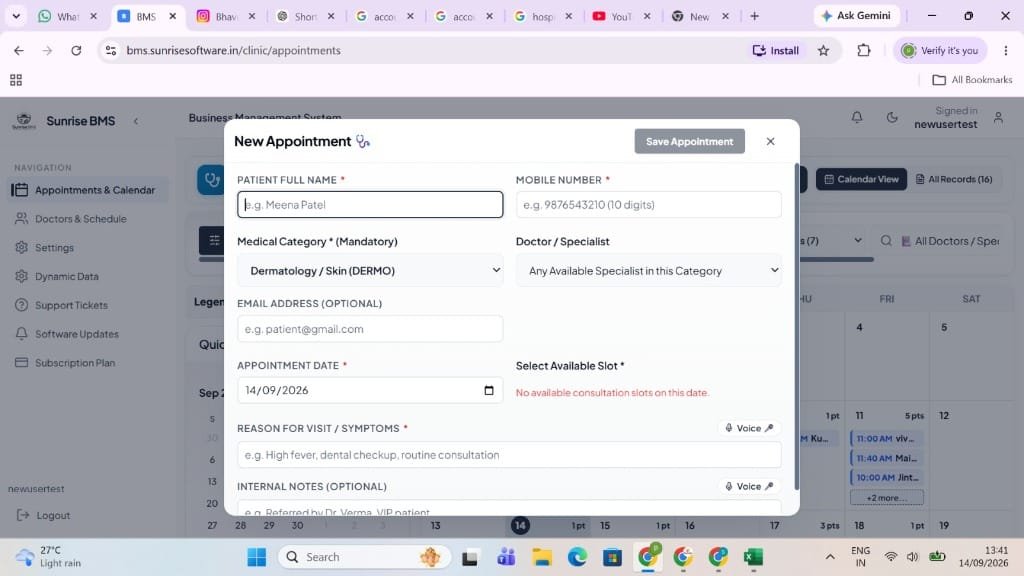Click Voice input for Internal Notes
This screenshot has width=1024, height=576.
749,487
